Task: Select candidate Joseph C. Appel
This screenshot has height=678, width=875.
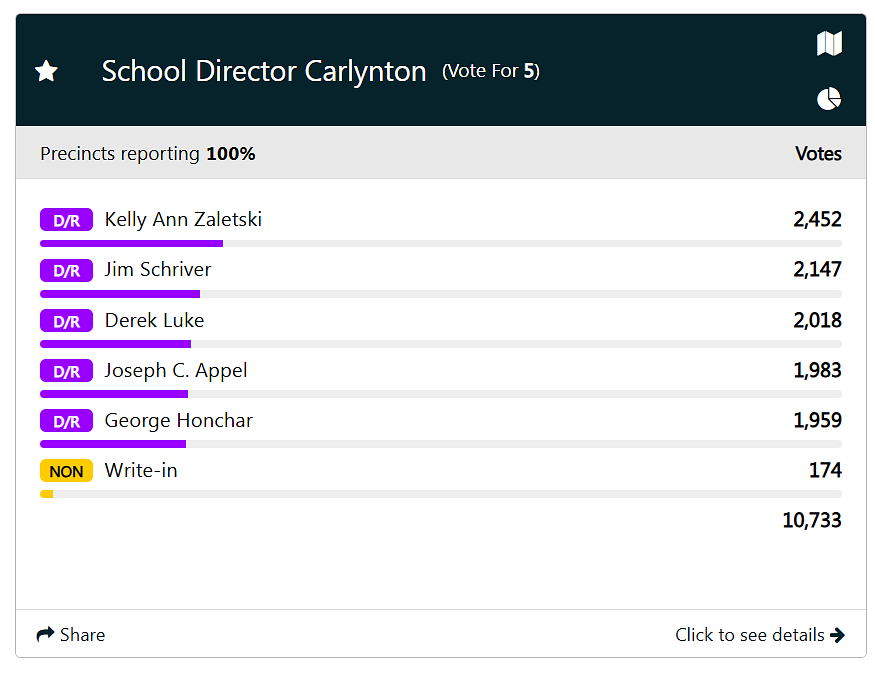Action: (176, 371)
